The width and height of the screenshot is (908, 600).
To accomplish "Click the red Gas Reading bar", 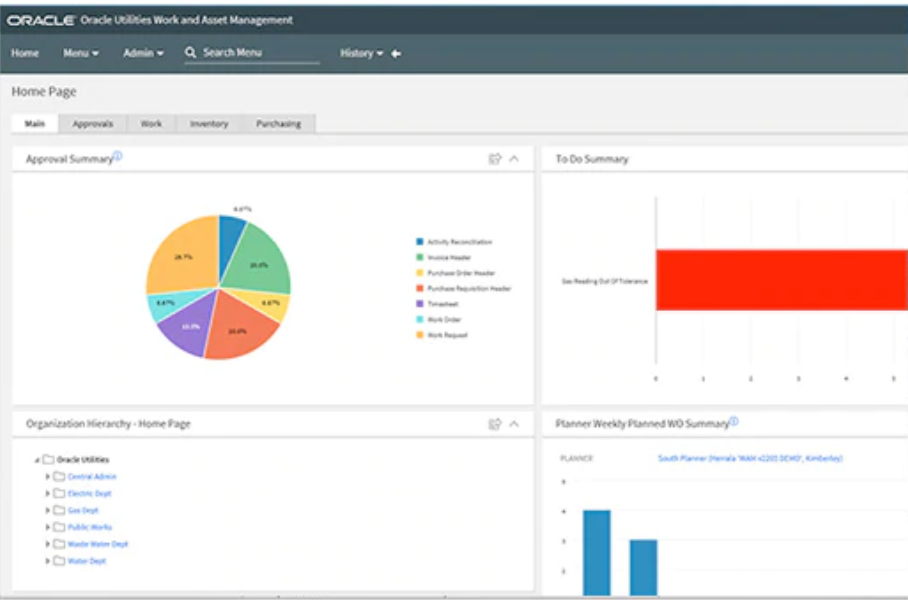I will pos(780,281).
